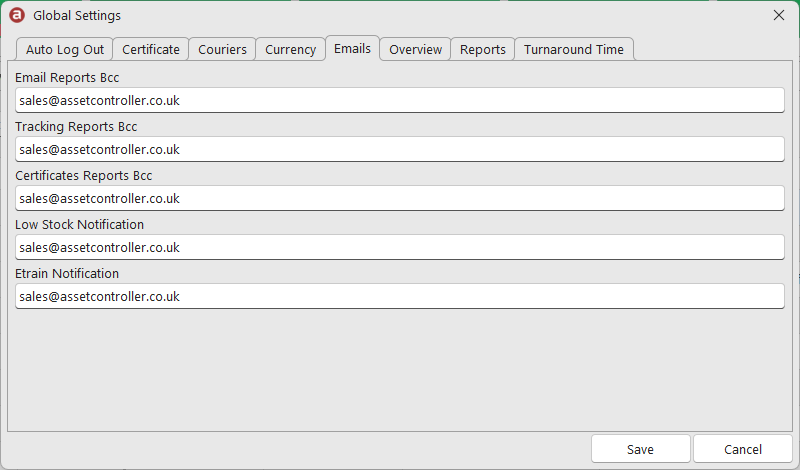Select the Emails tab
The image size is (800, 470).
353,48
